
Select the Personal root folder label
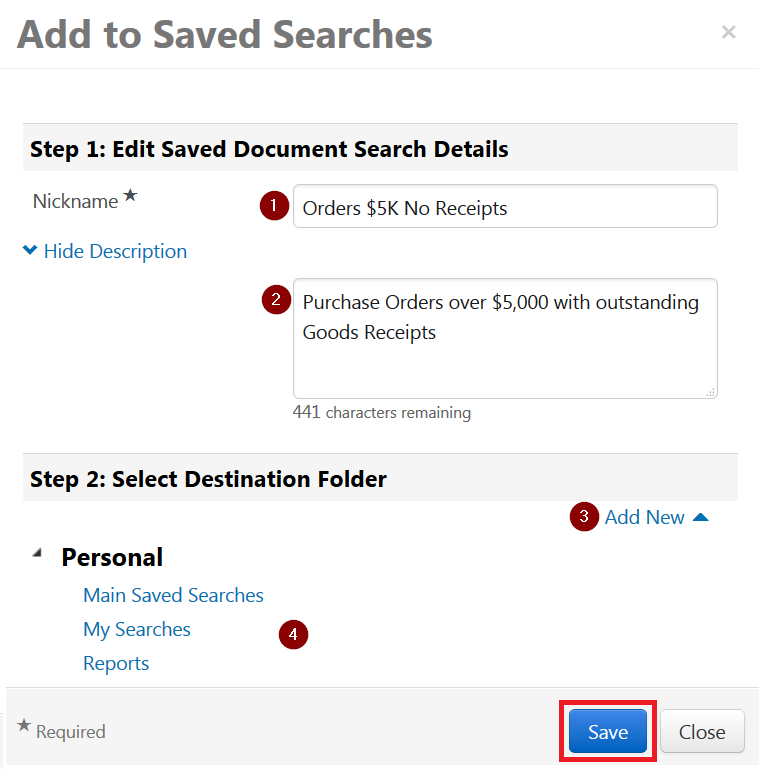(112, 557)
